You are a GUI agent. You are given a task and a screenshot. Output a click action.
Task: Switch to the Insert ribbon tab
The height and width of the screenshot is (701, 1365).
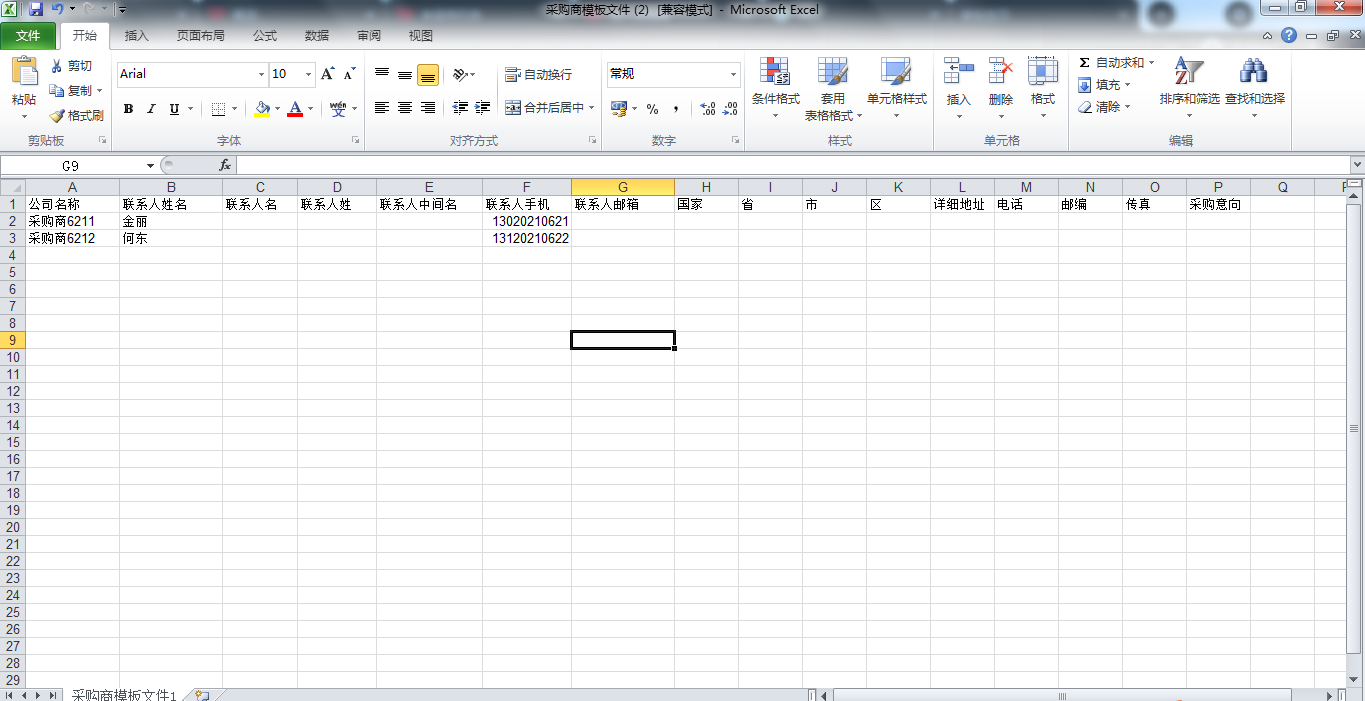136,36
